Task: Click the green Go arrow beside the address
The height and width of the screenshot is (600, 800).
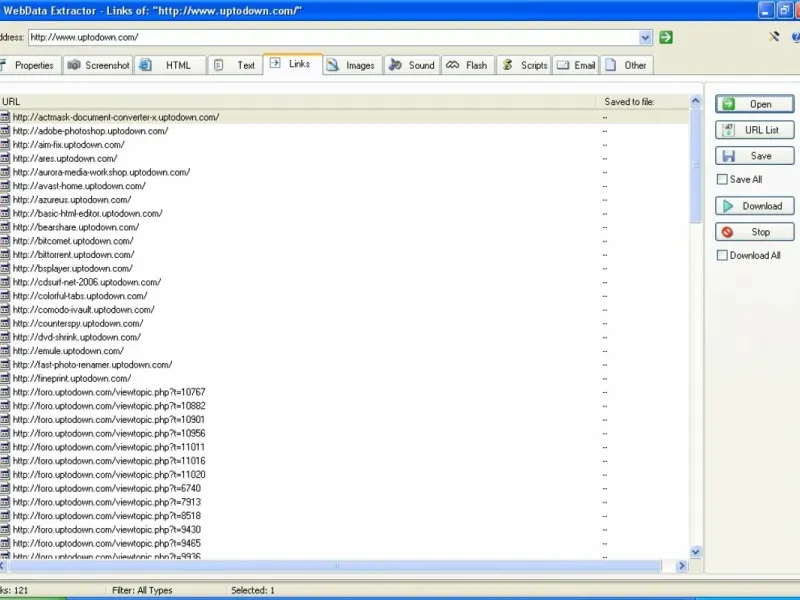Action: point(666,37)
